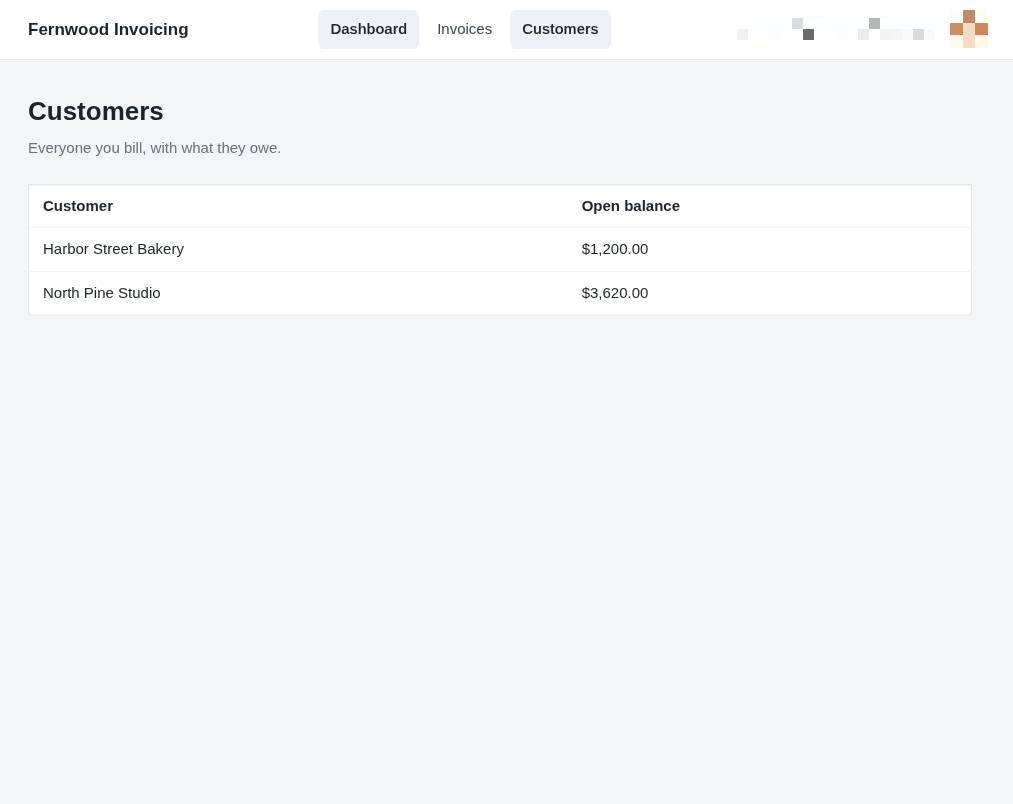Click "Everyone you bill, with what they owe." subtitle

(154, 148)
